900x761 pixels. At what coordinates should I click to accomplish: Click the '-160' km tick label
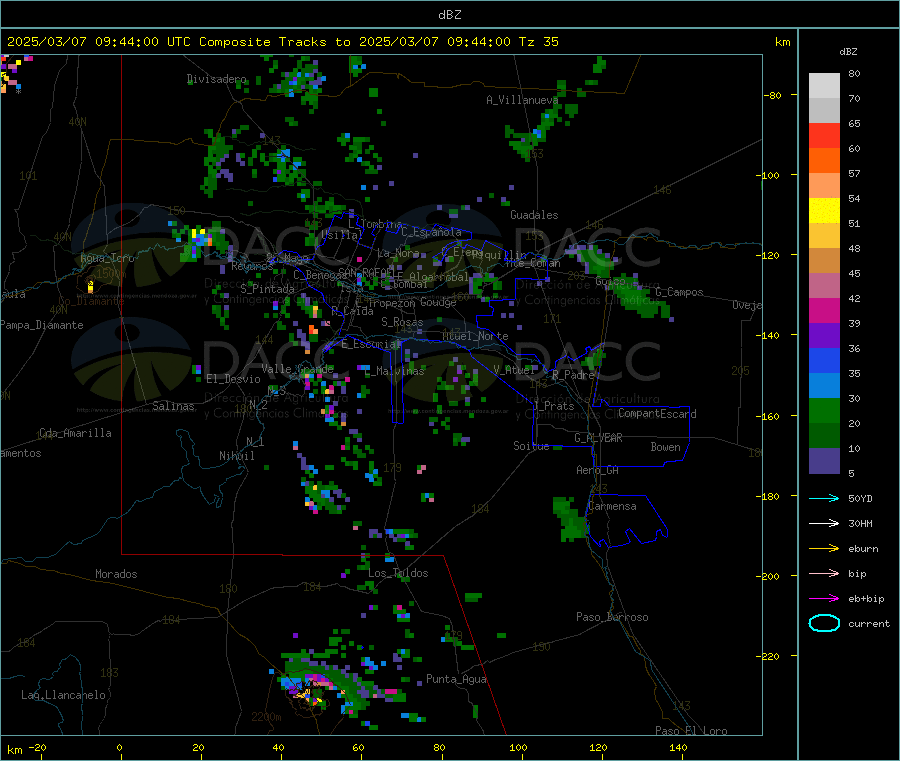770,416
